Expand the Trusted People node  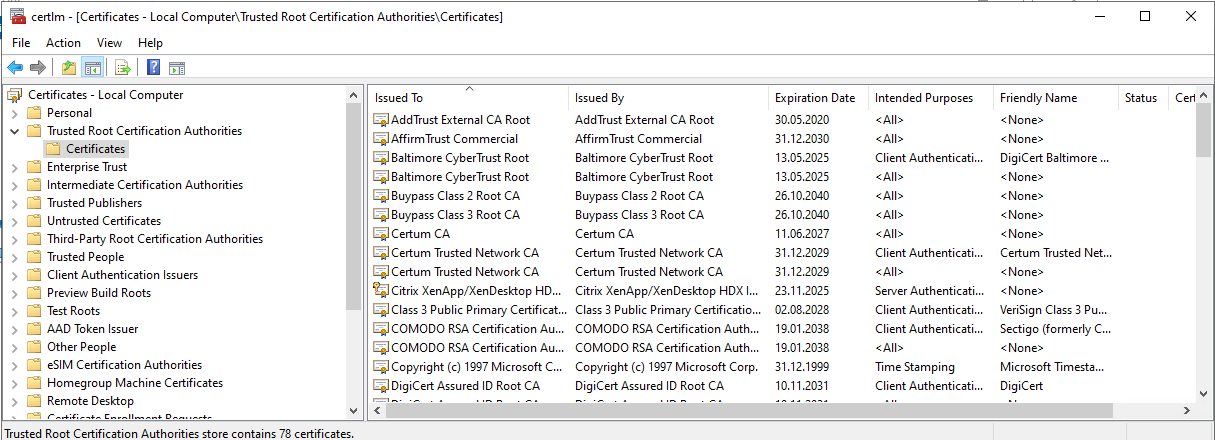(14, 257)
